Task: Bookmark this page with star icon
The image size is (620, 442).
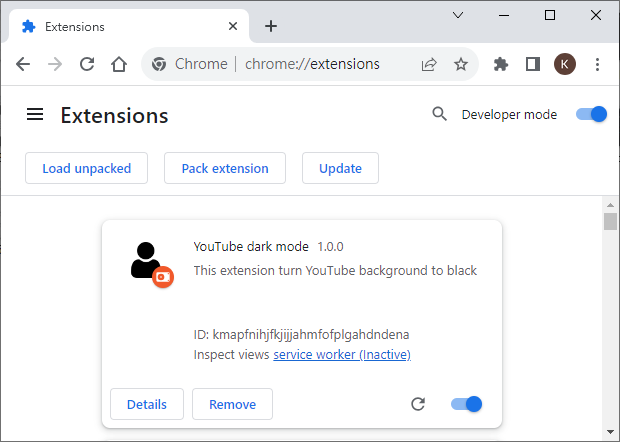Action: click(461, 64)
